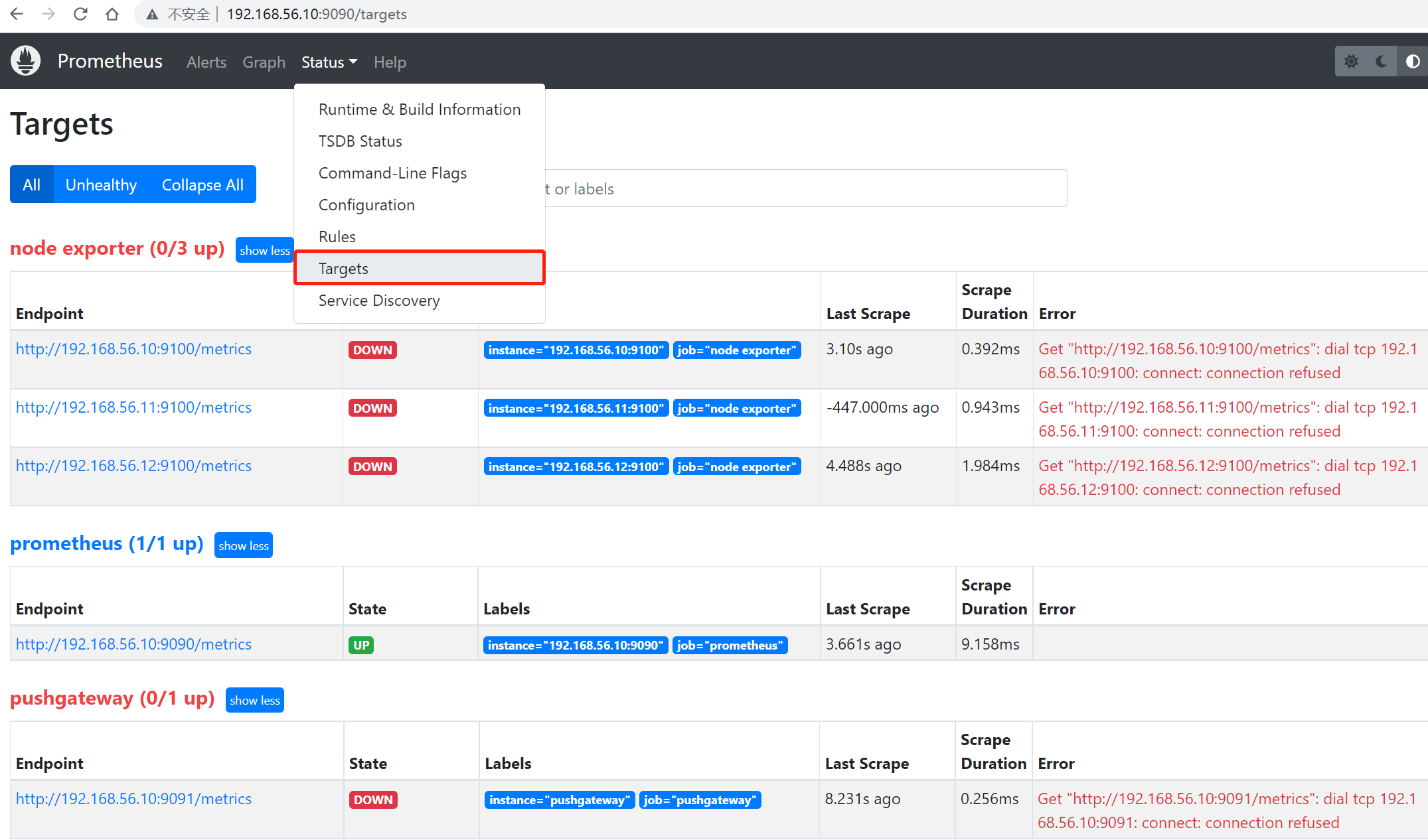Collapse prometheus group with show less

(244, 545)
